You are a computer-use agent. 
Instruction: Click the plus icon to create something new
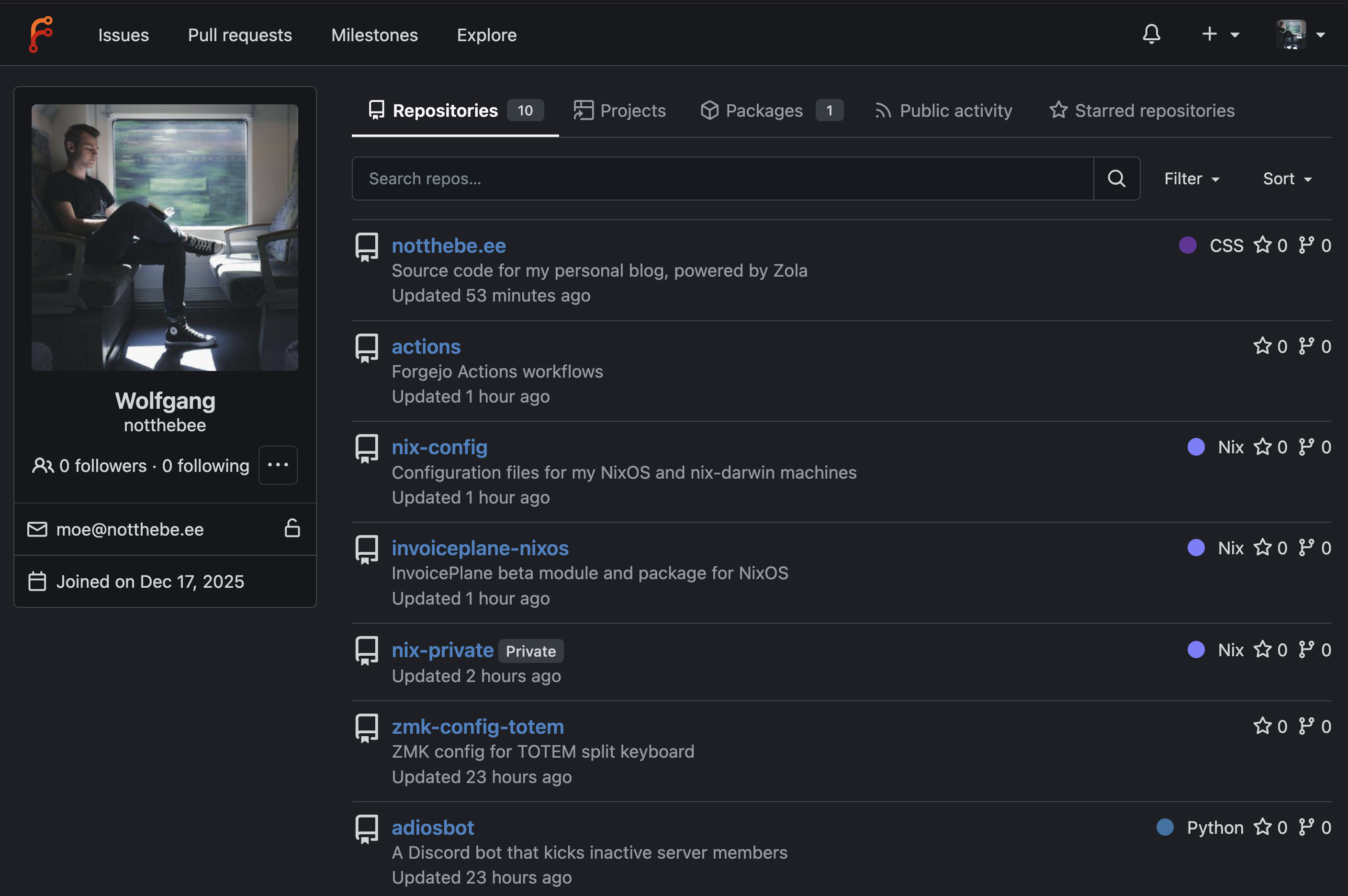pyautogui.click(x=1209, y=34)
